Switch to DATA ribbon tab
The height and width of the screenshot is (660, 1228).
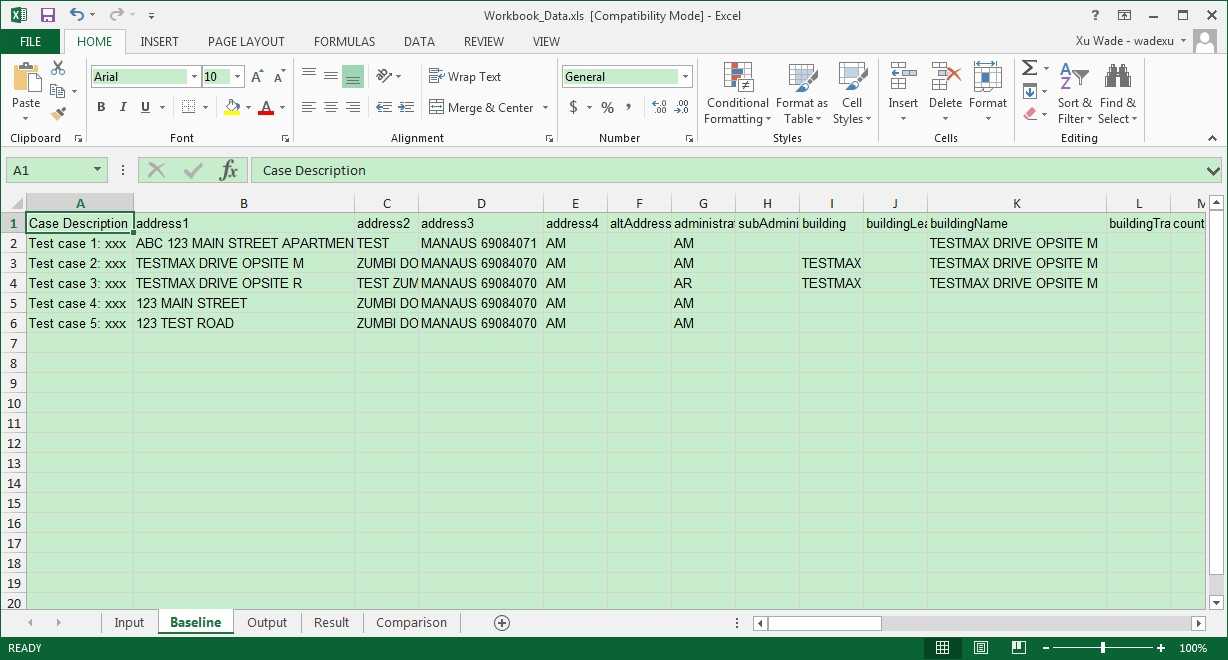419,42
